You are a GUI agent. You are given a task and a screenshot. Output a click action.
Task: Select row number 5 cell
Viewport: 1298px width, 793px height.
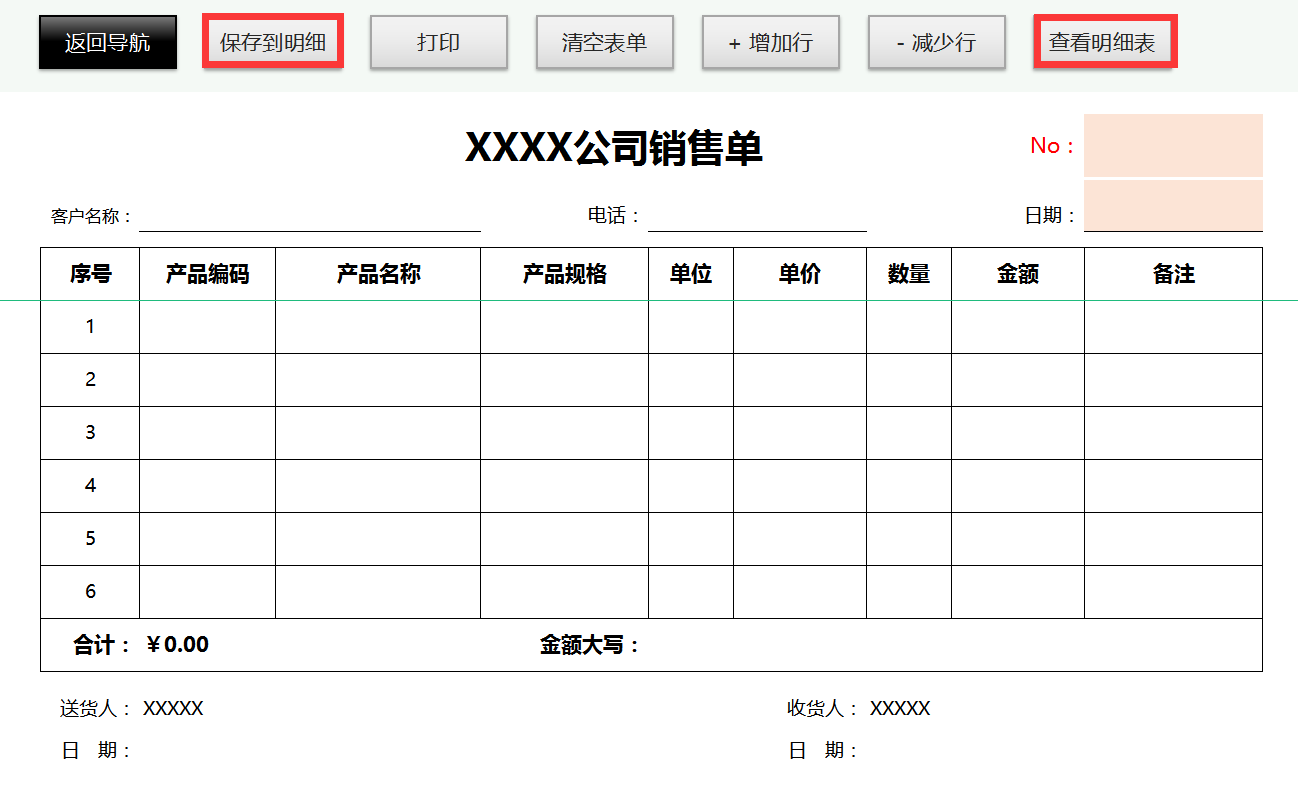click(90, 539)
